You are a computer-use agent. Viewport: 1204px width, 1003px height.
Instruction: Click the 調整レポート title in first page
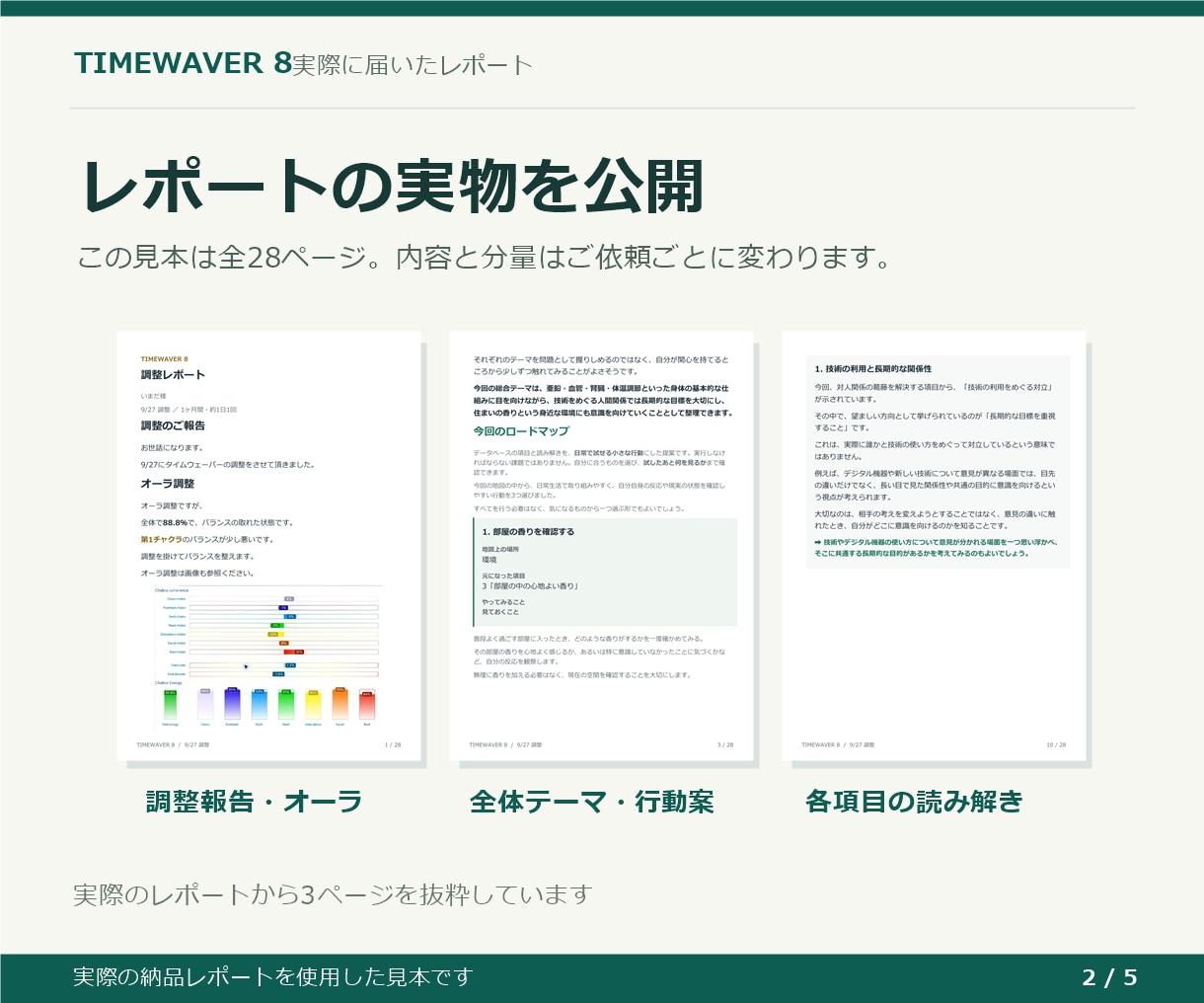click(173, 375)
